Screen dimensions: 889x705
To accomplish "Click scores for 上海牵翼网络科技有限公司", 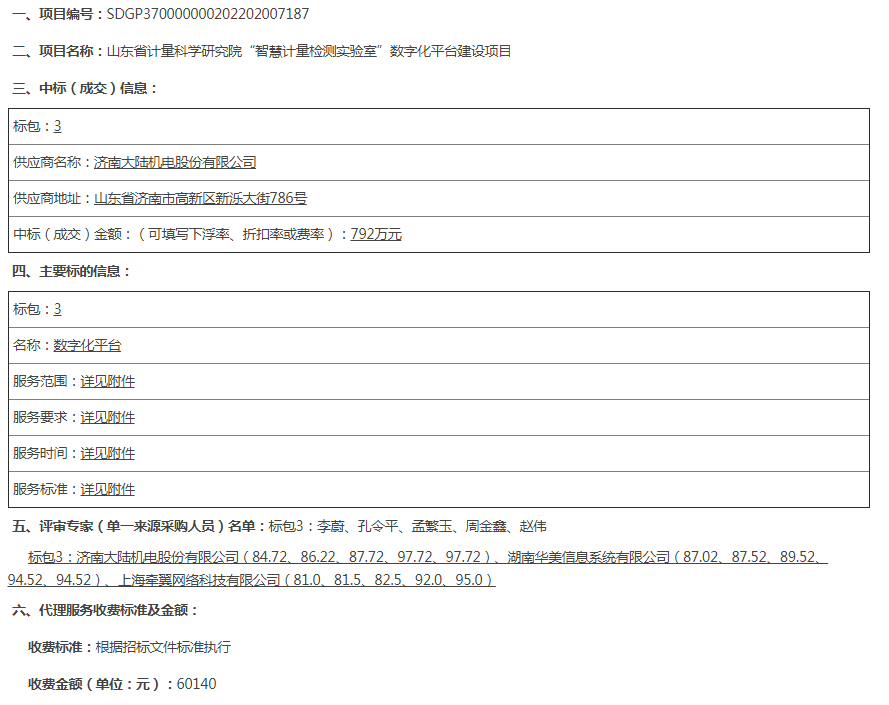I will click(x=307, y=580).
